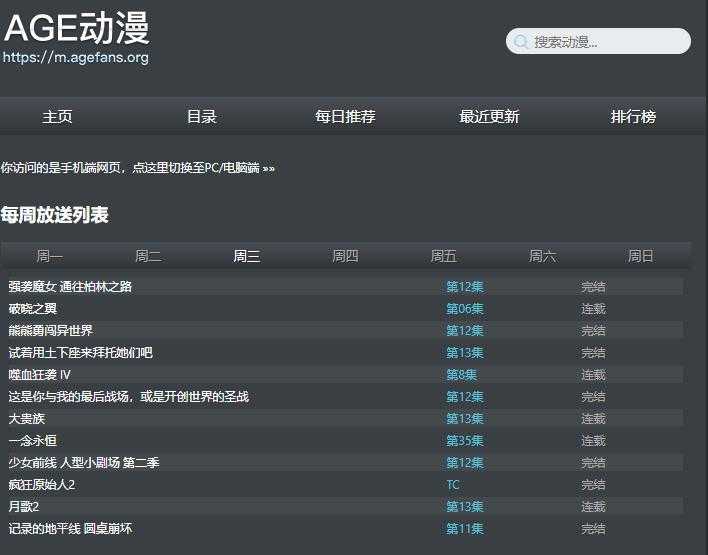Open the 排行榜 nav item
The image size is (708, 555).
tap(633, 117)
